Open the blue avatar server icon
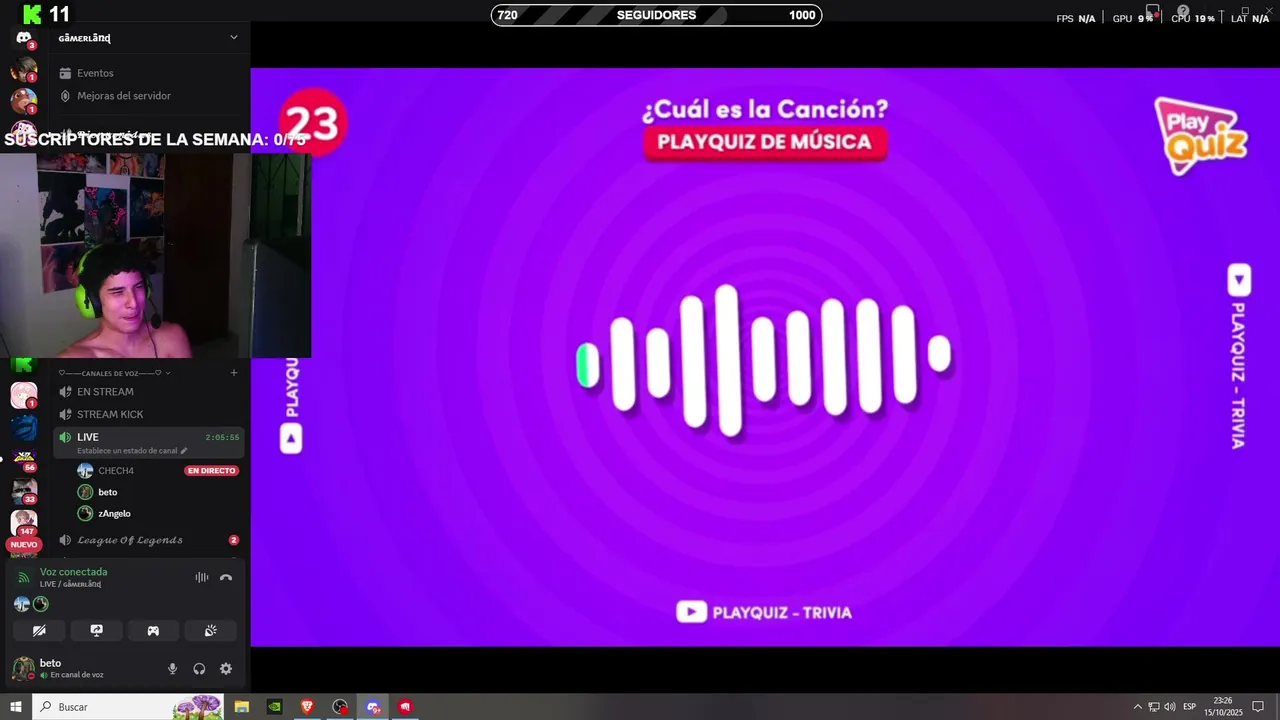 [23, 428]
